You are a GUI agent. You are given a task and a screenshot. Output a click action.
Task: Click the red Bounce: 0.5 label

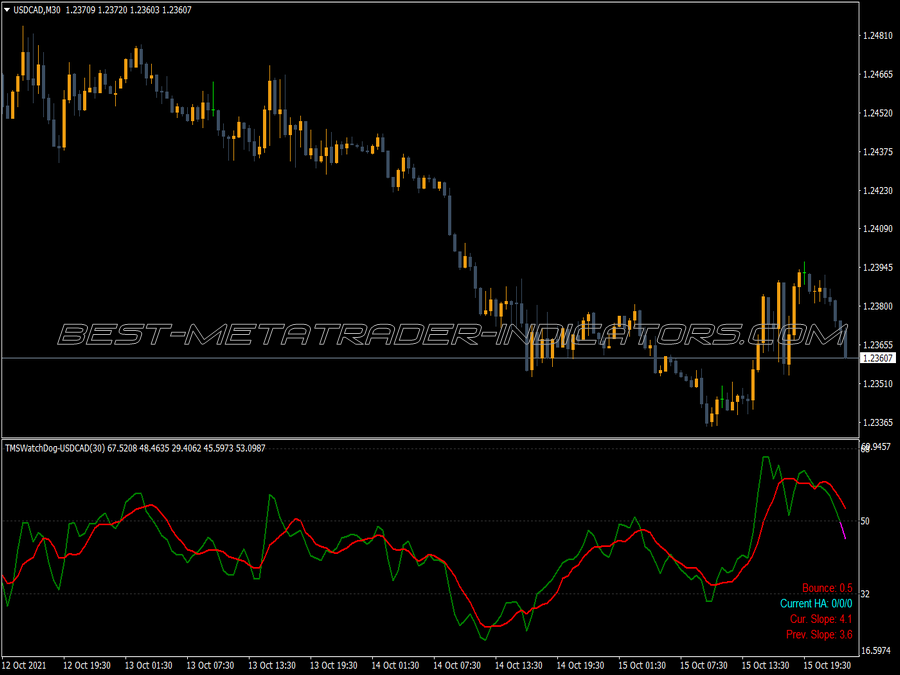click(827, 588)
